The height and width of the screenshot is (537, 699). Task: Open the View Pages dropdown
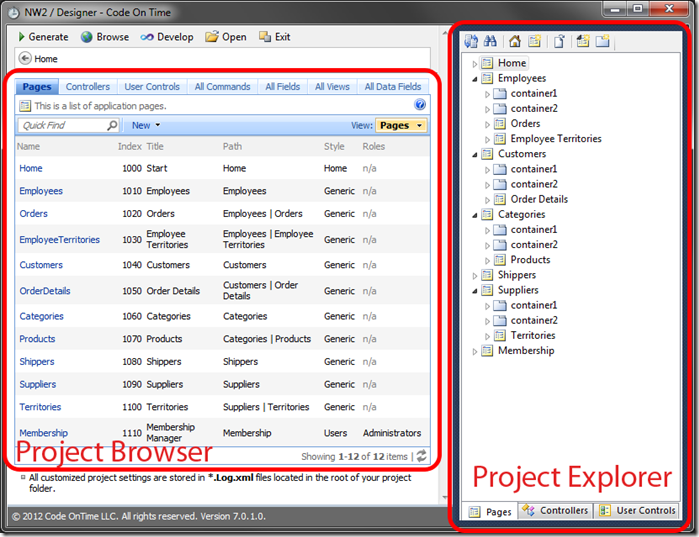[x=401, y=126]
